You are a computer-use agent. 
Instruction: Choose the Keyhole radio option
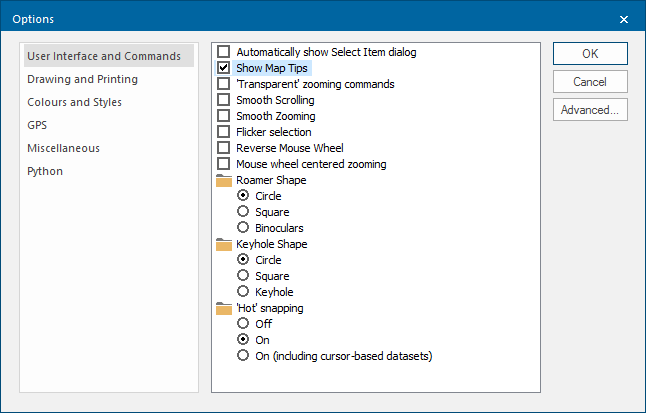coord(243,291)
